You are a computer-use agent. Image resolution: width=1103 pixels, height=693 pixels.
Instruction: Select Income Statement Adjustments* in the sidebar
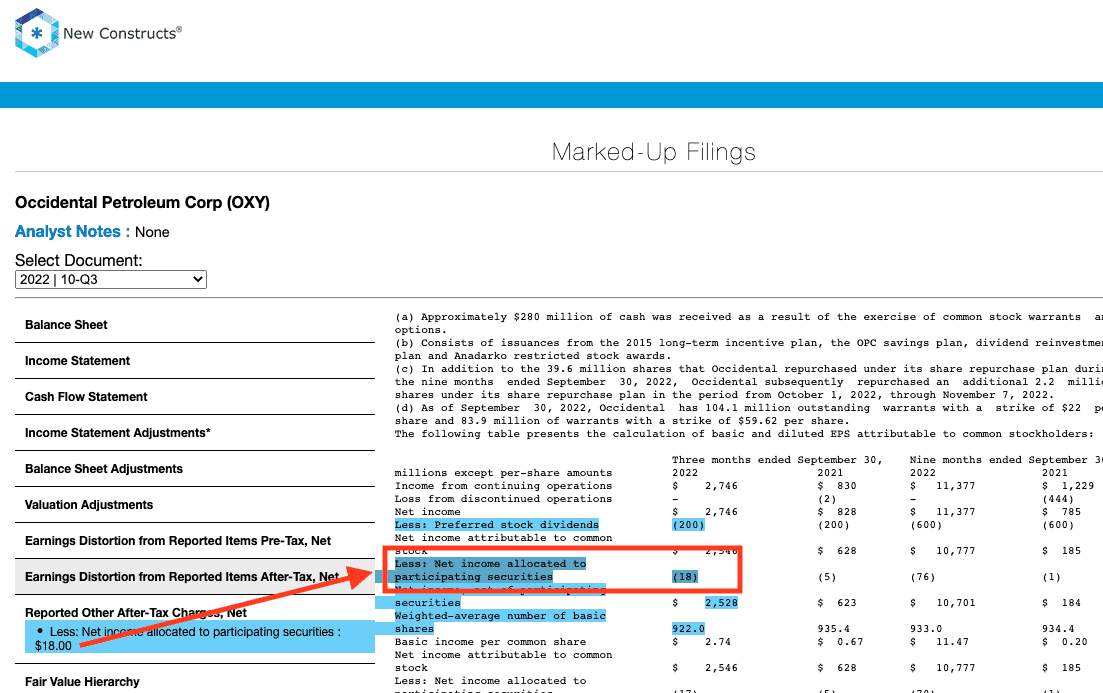point(117,432)
